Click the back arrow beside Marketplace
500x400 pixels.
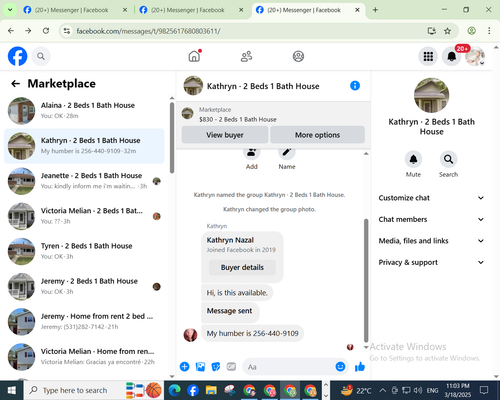tap(15, 83)
